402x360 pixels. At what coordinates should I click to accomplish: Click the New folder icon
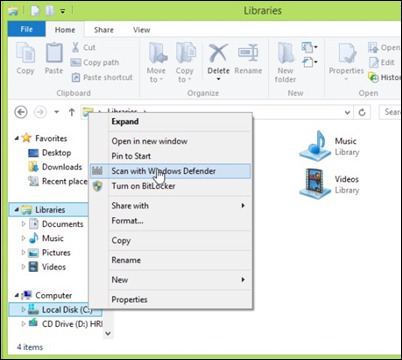(x=285, y=53)
